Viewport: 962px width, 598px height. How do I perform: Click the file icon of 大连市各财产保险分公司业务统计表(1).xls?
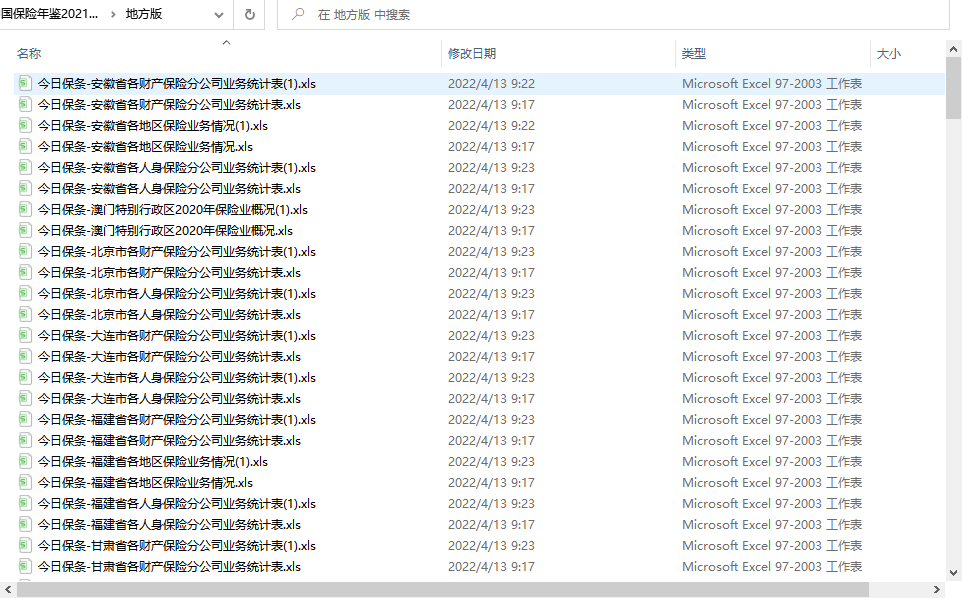point(25,335)
